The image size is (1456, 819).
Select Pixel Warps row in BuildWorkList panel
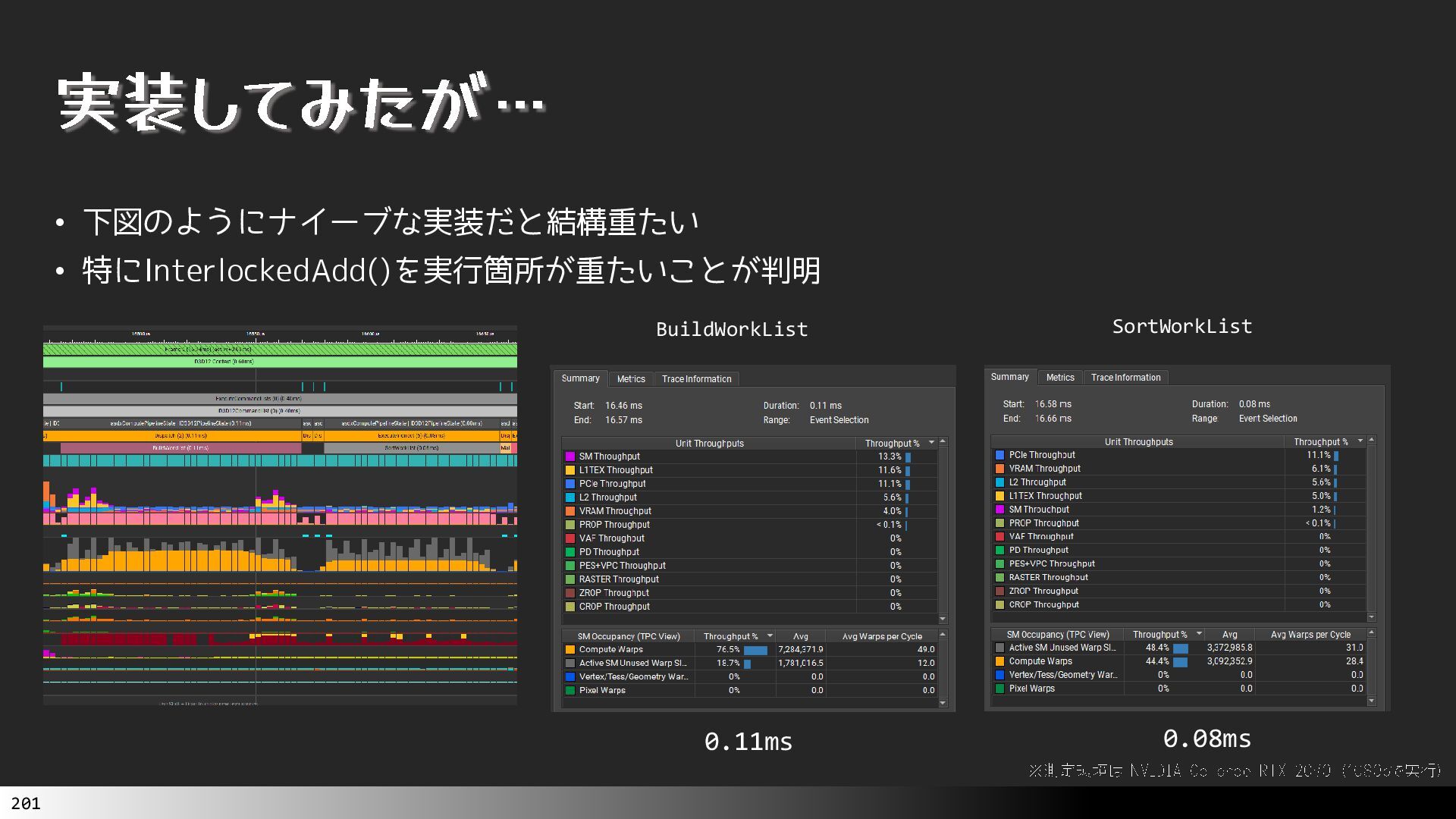pos(750,691)
